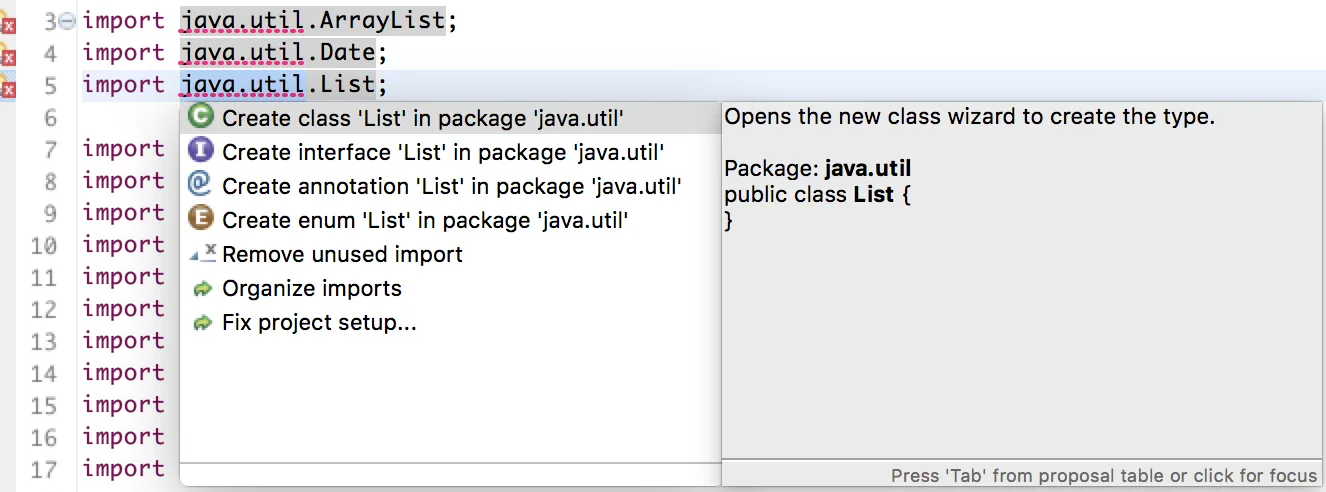This screenshot has width=1326, height=492.
Task: Click the Fix project setup icon
Action: pos(202,323)
